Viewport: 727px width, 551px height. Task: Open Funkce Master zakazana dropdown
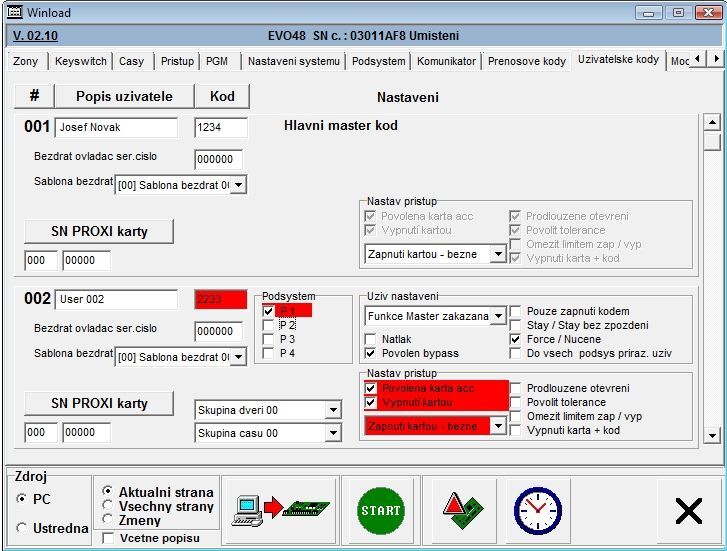(498, 316)
